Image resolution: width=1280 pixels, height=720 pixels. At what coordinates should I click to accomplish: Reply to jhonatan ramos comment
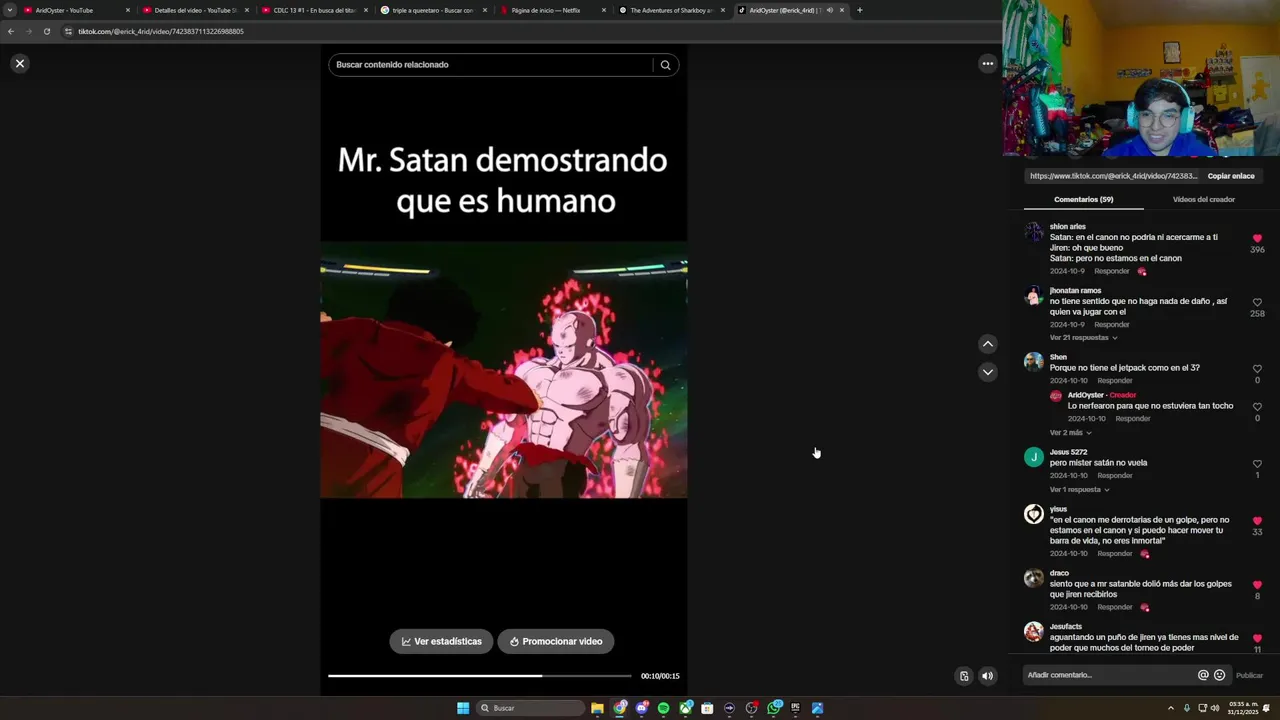[x=1111, y=325]
